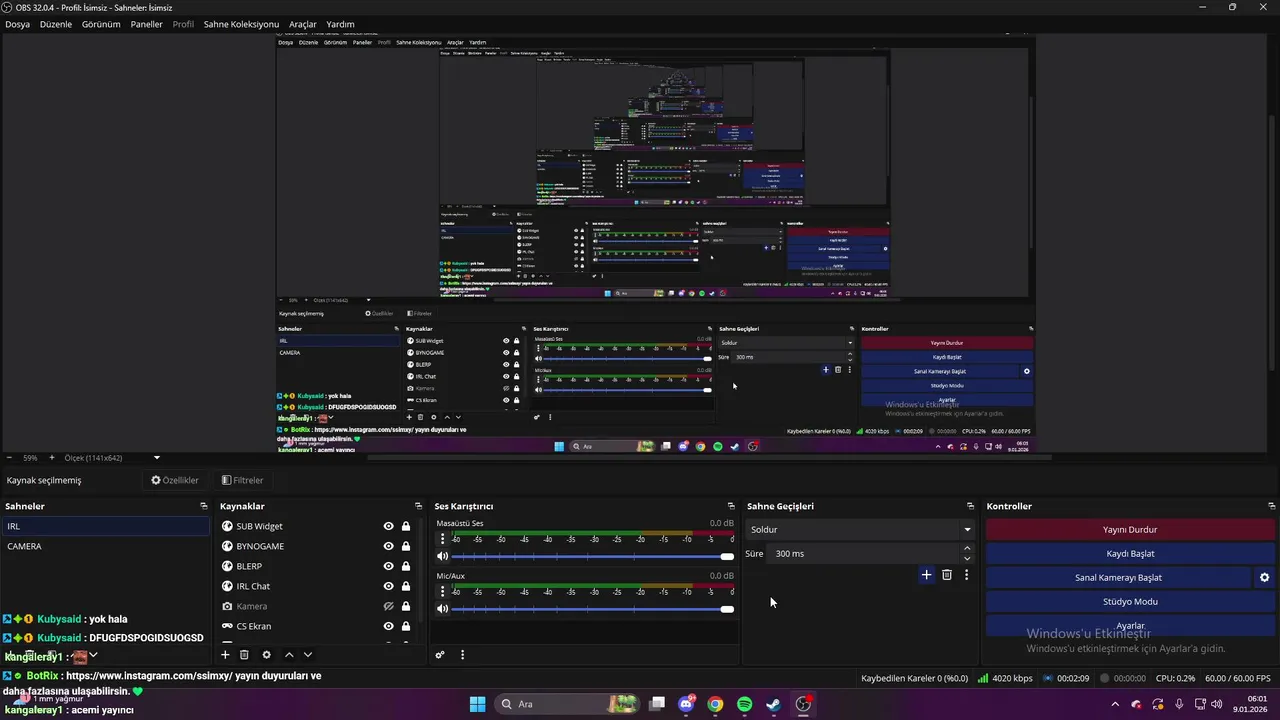The image size is (1280, 720).
Task: Click the preview horizontal scrollbar
Action: coord(710,458)
